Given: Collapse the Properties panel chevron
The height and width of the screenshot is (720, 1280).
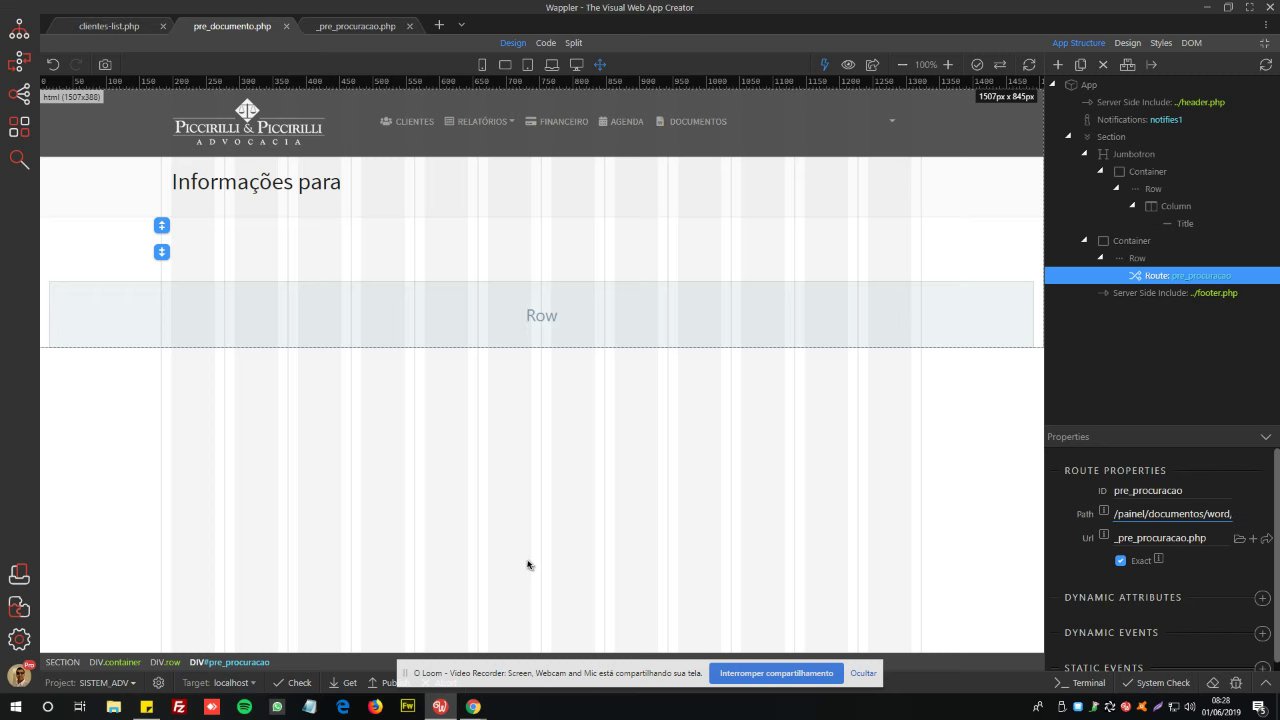Looking at the screenshot, I should (x=1266, y=437).
